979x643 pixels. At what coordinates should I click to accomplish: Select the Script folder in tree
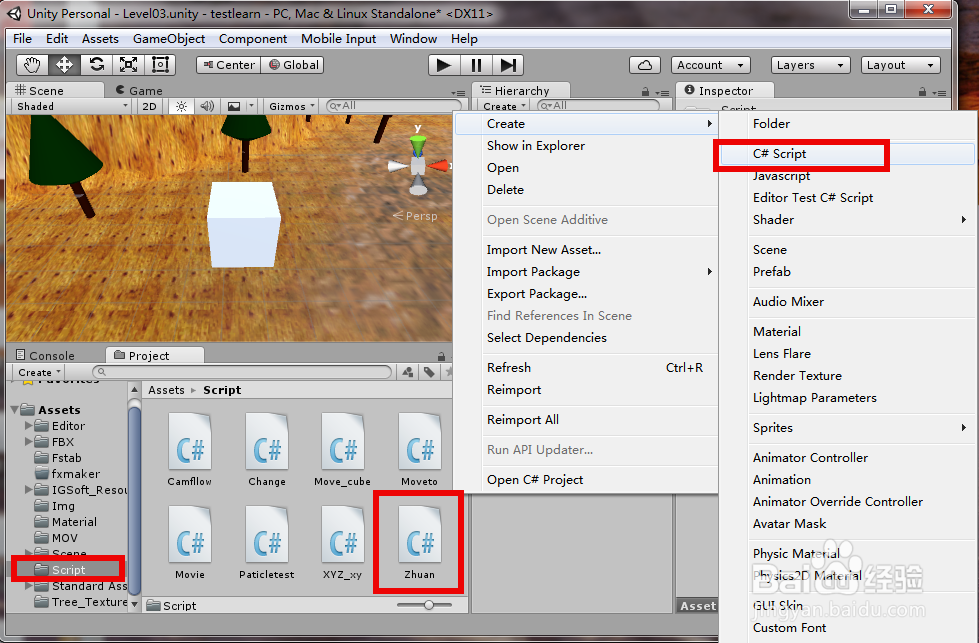click(x=69, y=570)
